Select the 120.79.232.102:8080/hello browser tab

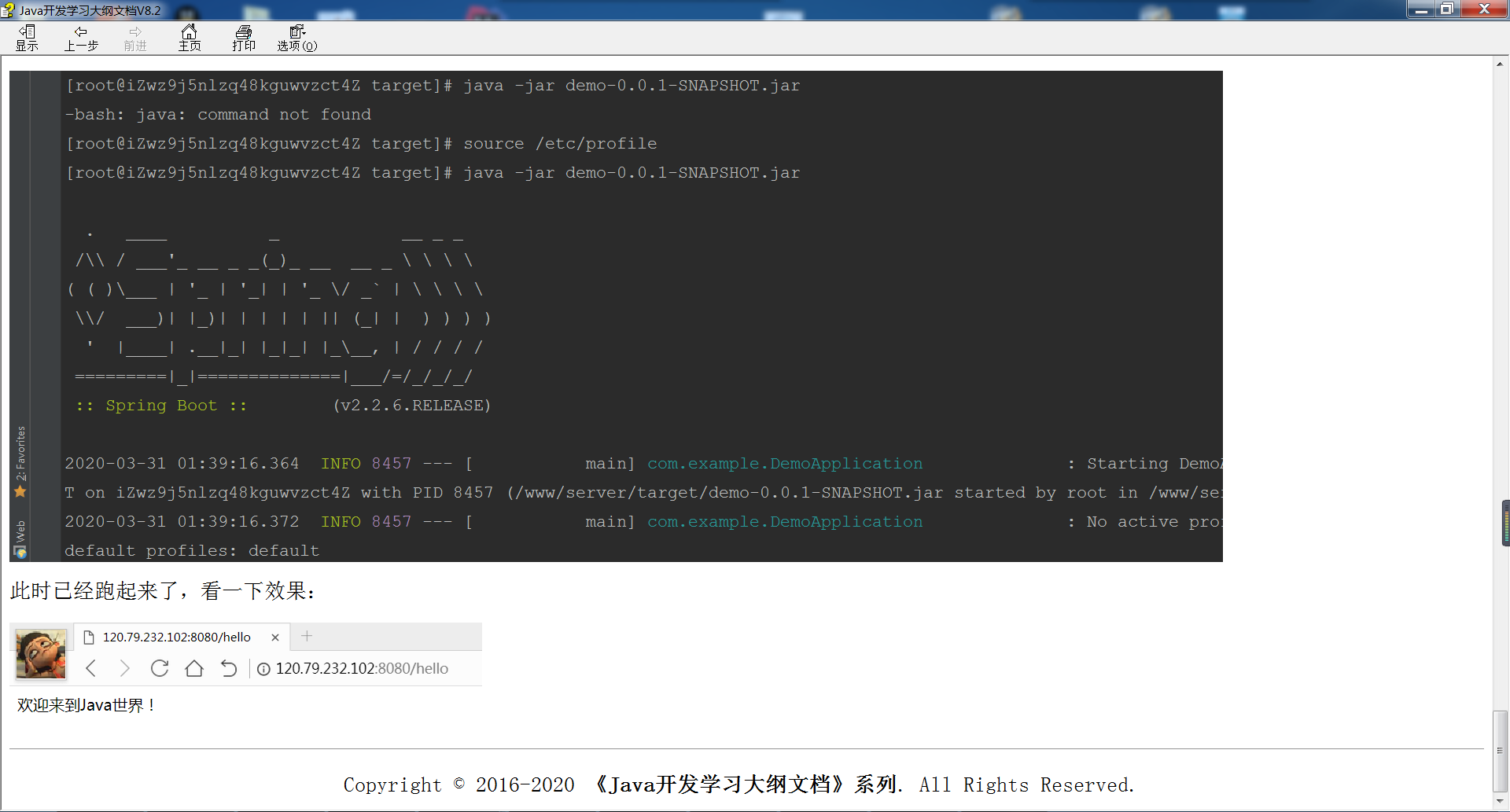point(182,637)
